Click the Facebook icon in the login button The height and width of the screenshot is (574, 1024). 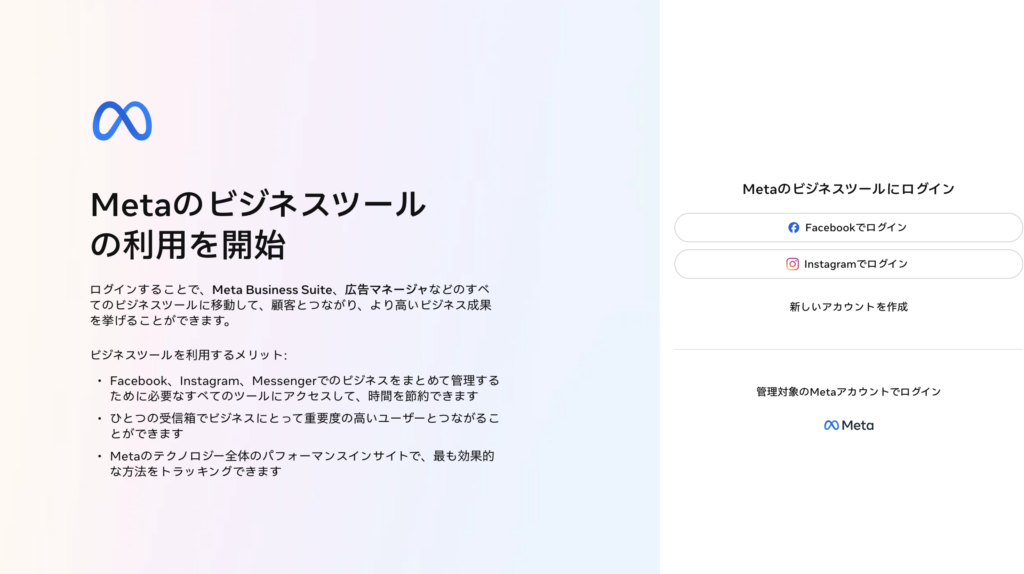coord(793,228)
